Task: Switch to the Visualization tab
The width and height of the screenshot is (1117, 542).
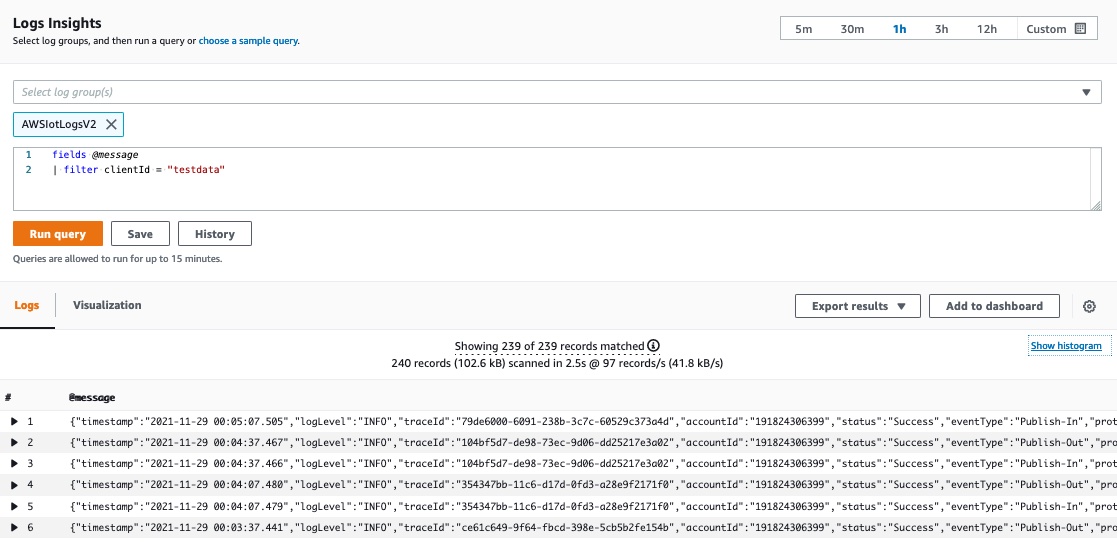Action: pos(107,305)
